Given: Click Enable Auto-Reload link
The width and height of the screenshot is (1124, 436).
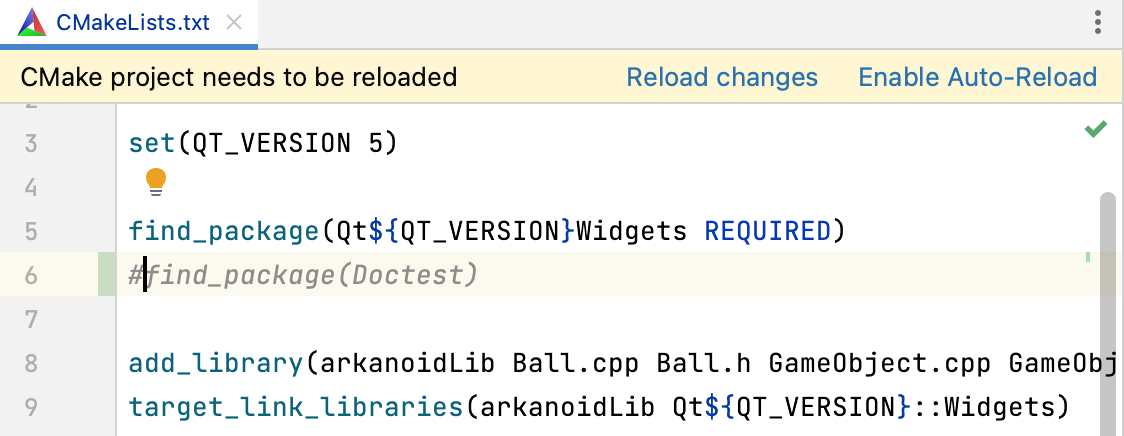Looking at the screenshot, I should point(977,77).
